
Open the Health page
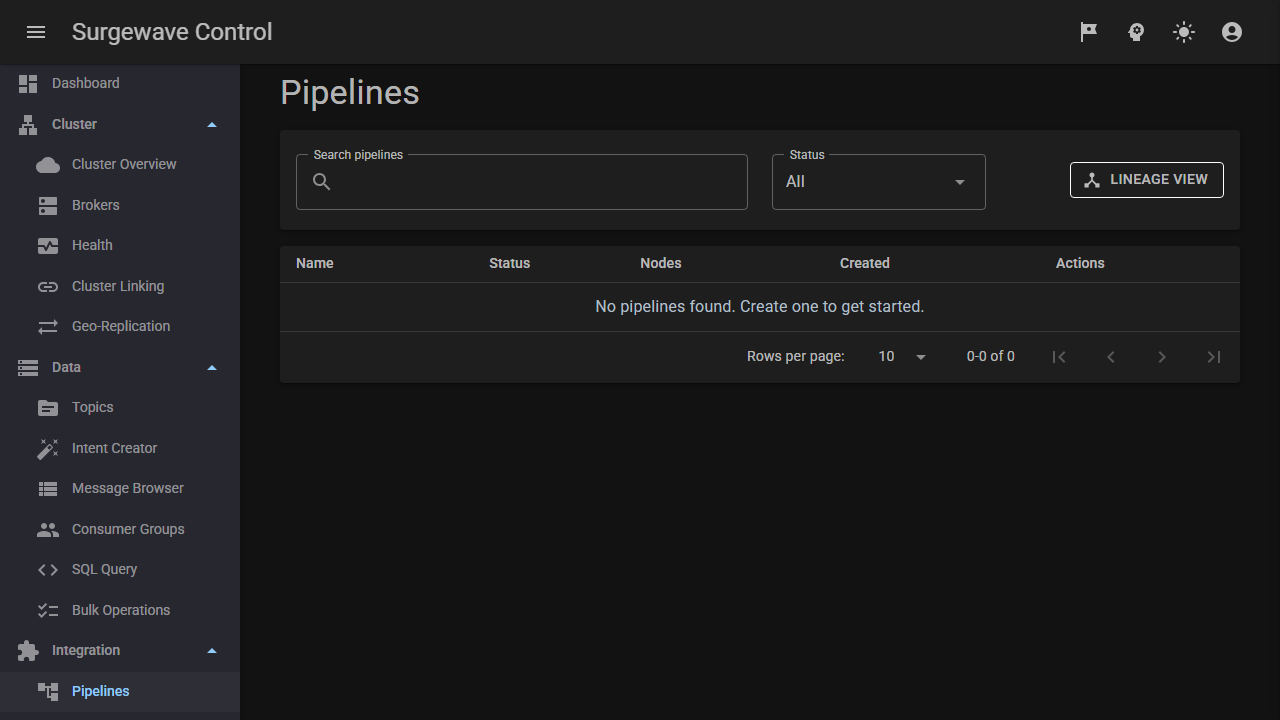click(120, 246)
